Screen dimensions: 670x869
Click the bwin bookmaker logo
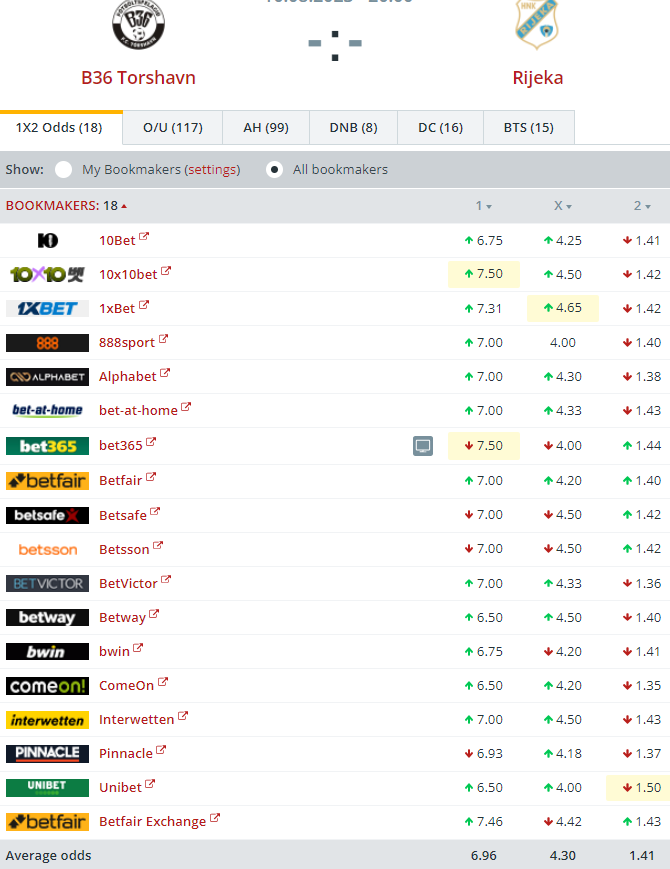tap(47, 651)
